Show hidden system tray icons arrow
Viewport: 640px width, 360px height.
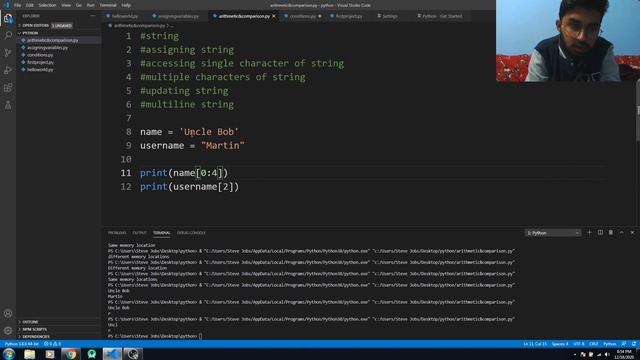click(x=575, y=355)
